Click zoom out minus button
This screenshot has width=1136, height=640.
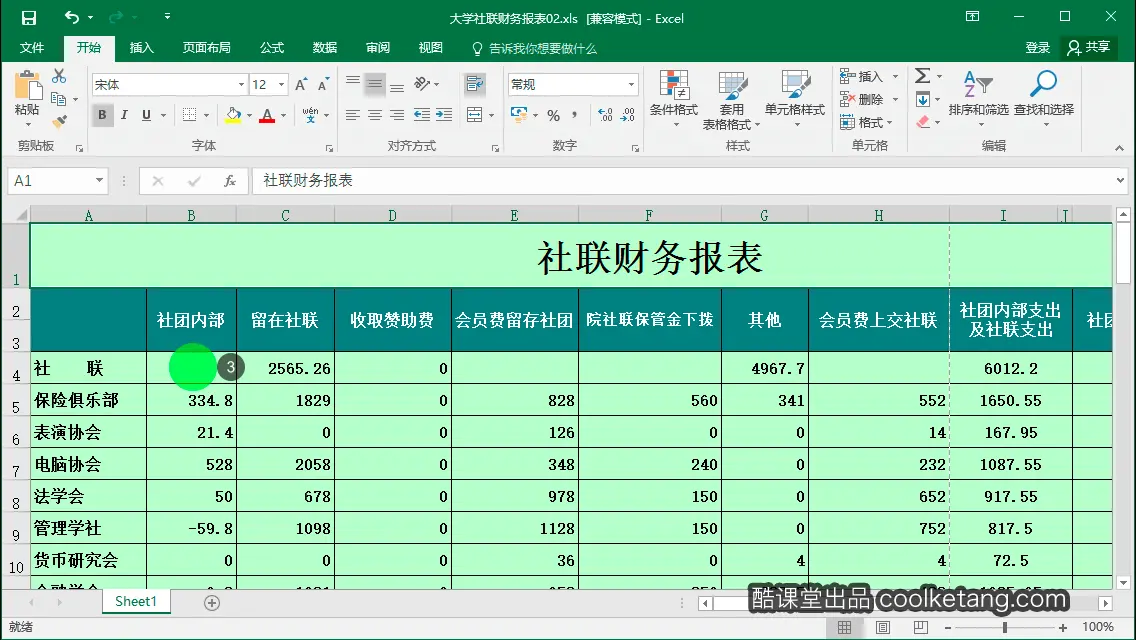948,628
